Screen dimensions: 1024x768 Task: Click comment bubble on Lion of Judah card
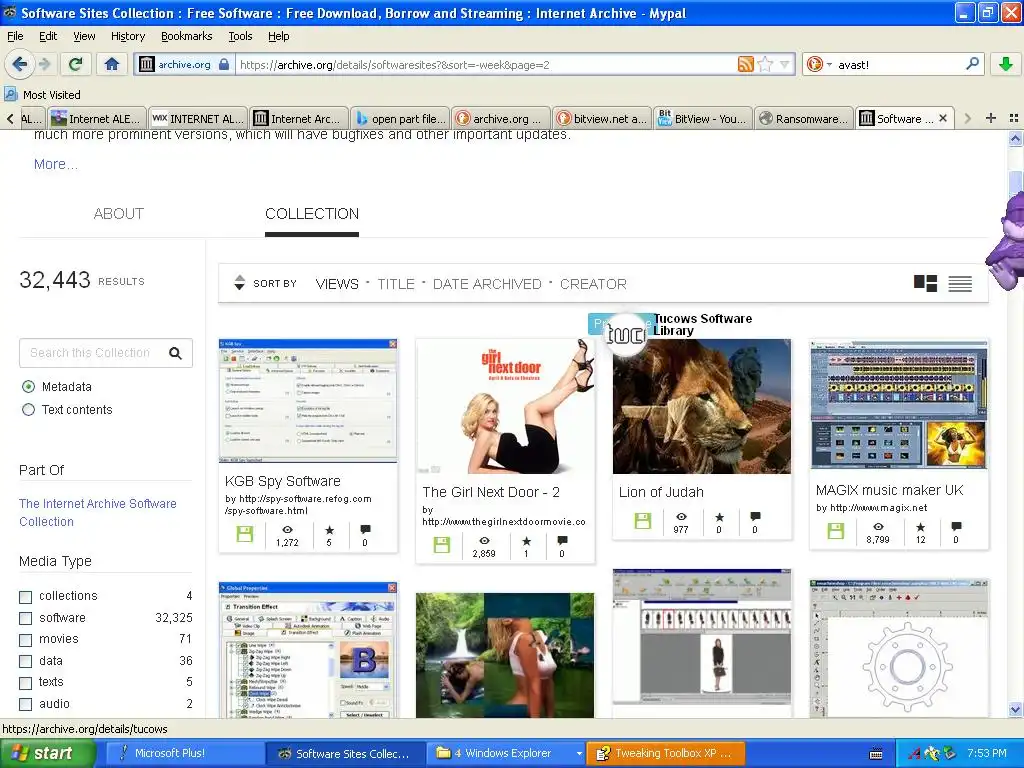(x=755, y=516)
